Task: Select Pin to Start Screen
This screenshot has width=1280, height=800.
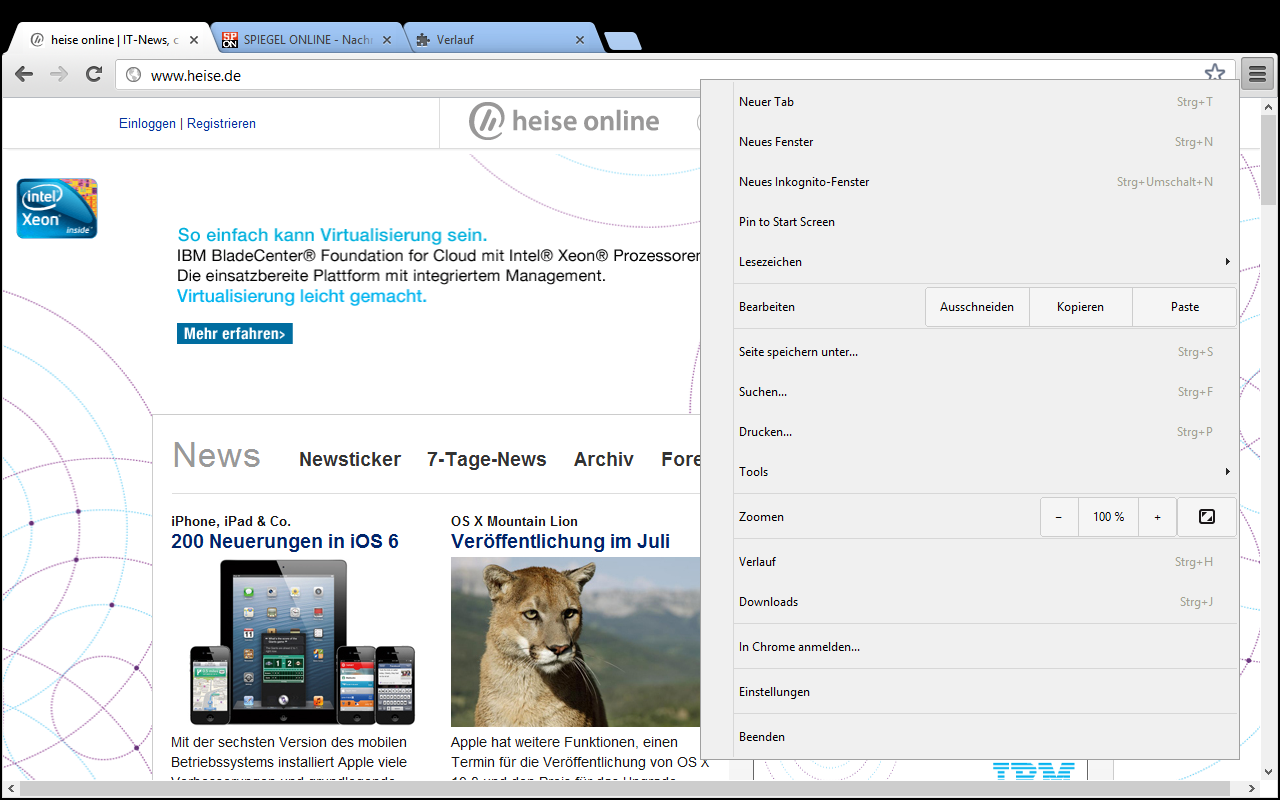Action: (986, 222)
